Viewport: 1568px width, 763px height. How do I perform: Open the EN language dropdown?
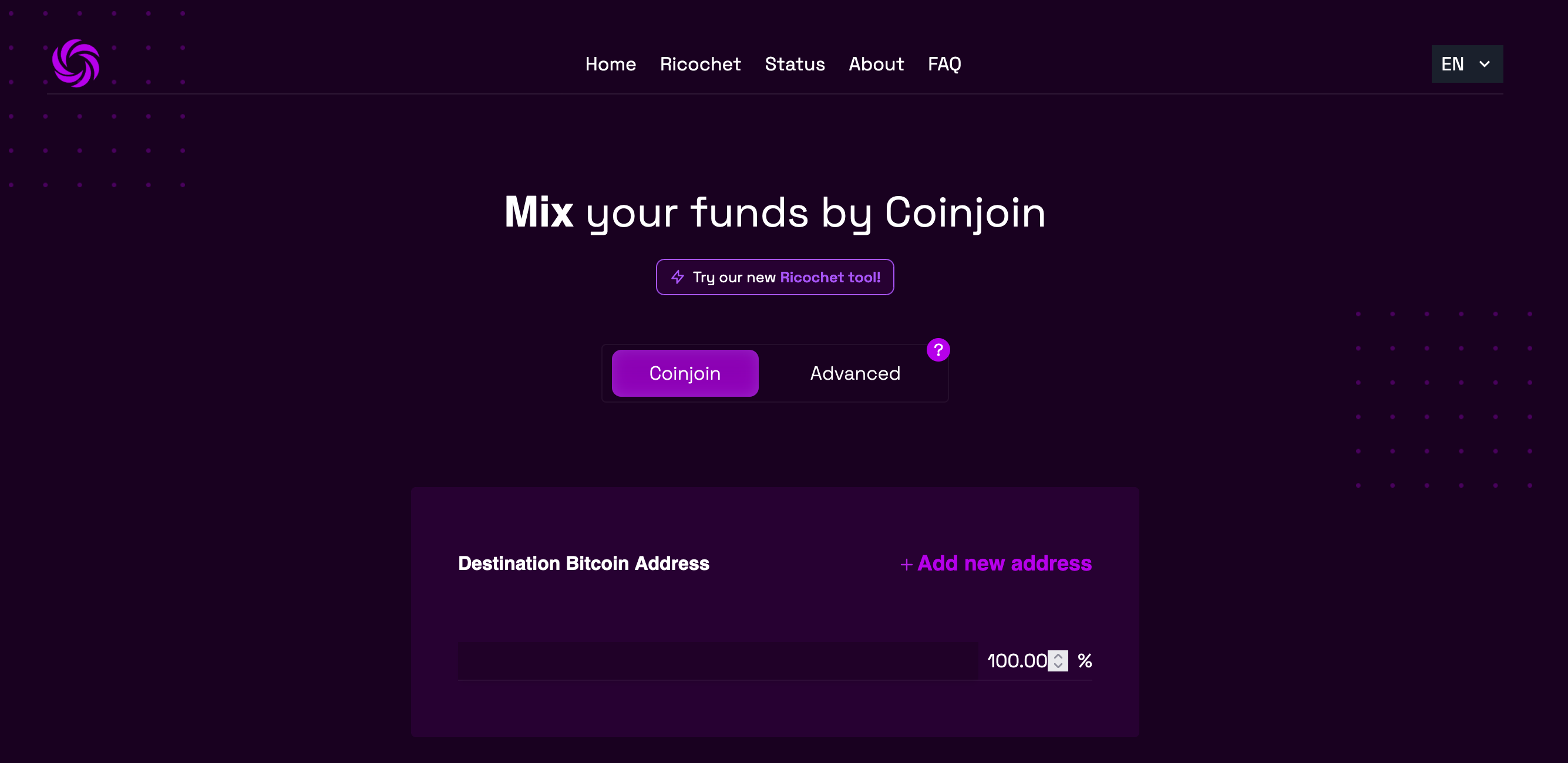(1467, 64)
